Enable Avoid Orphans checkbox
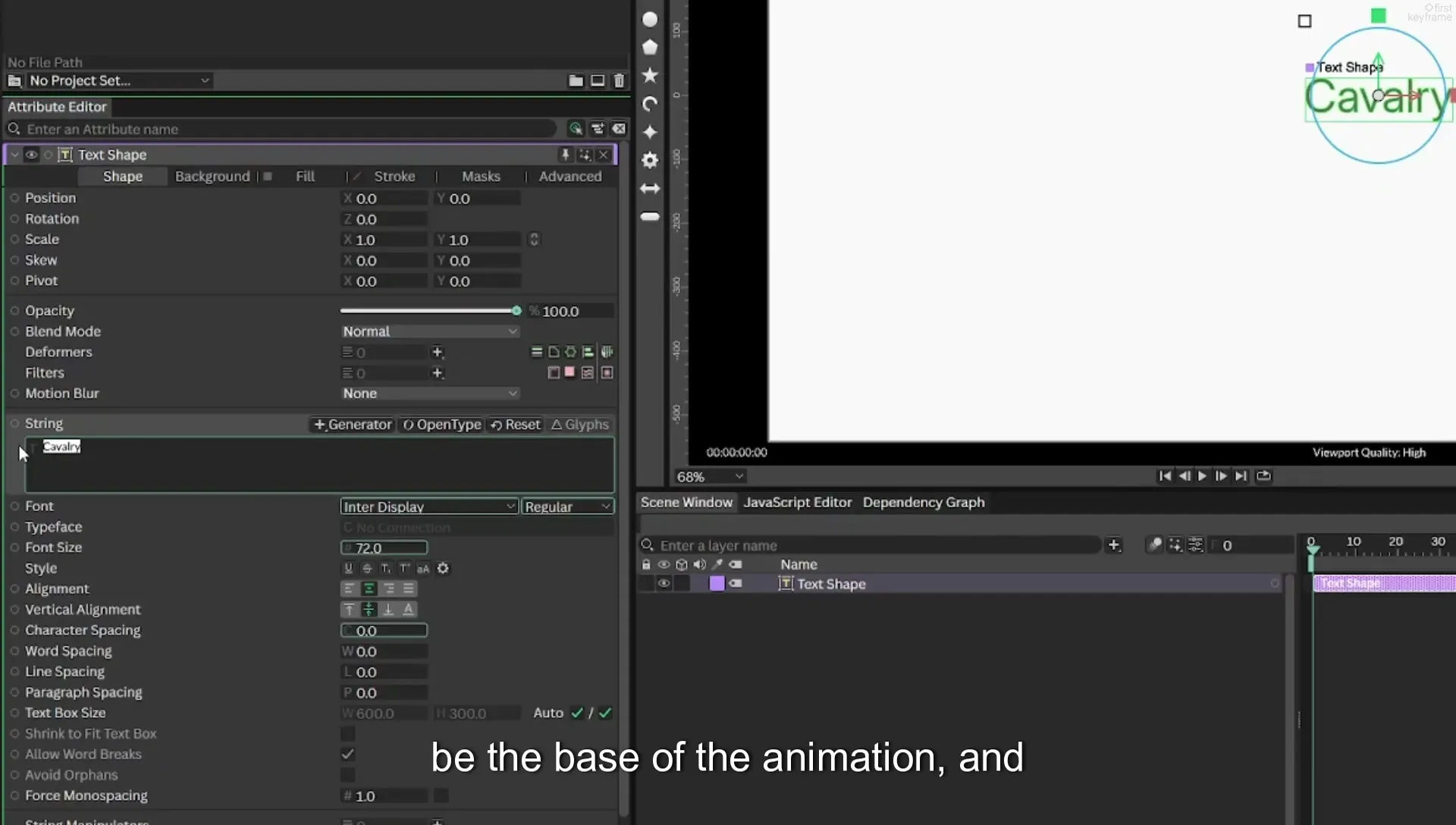Screen dimensions: 1456x825 (347, 775)
